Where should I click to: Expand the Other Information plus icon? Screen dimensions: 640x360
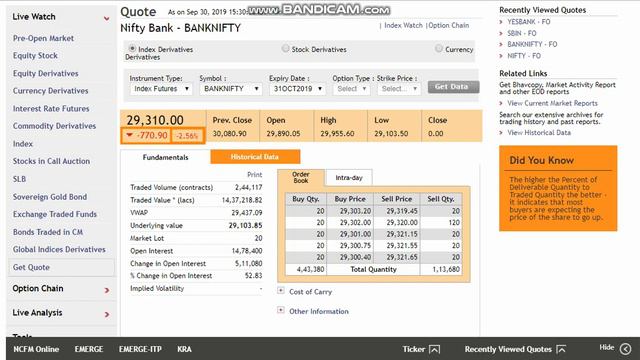click(281, 310)
